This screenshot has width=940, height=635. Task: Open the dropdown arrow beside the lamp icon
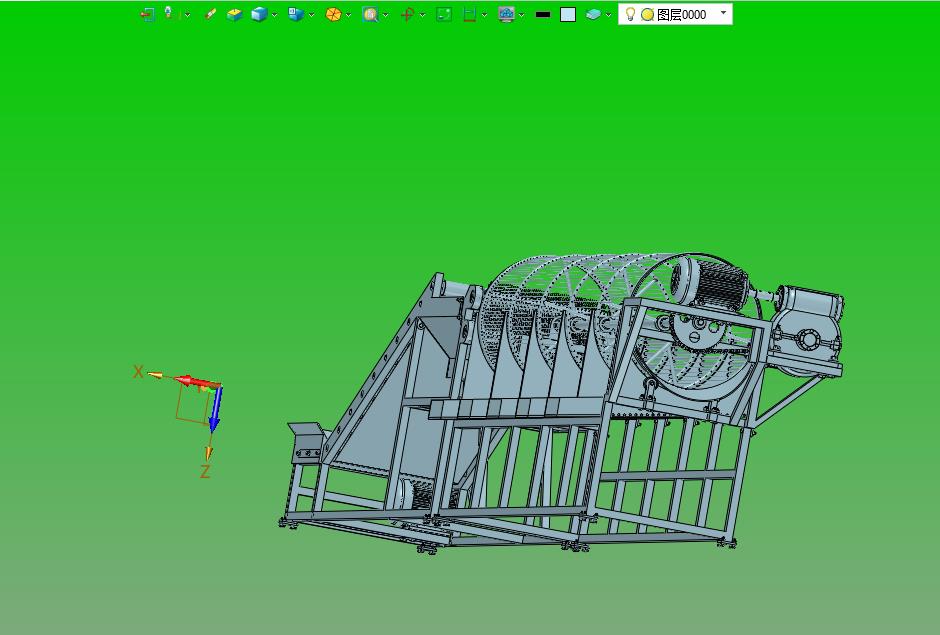[187, 15]
